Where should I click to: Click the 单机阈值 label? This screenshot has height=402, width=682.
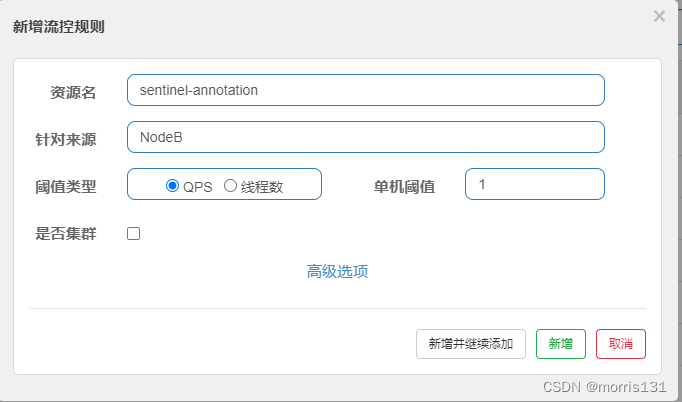coord(404,186)
